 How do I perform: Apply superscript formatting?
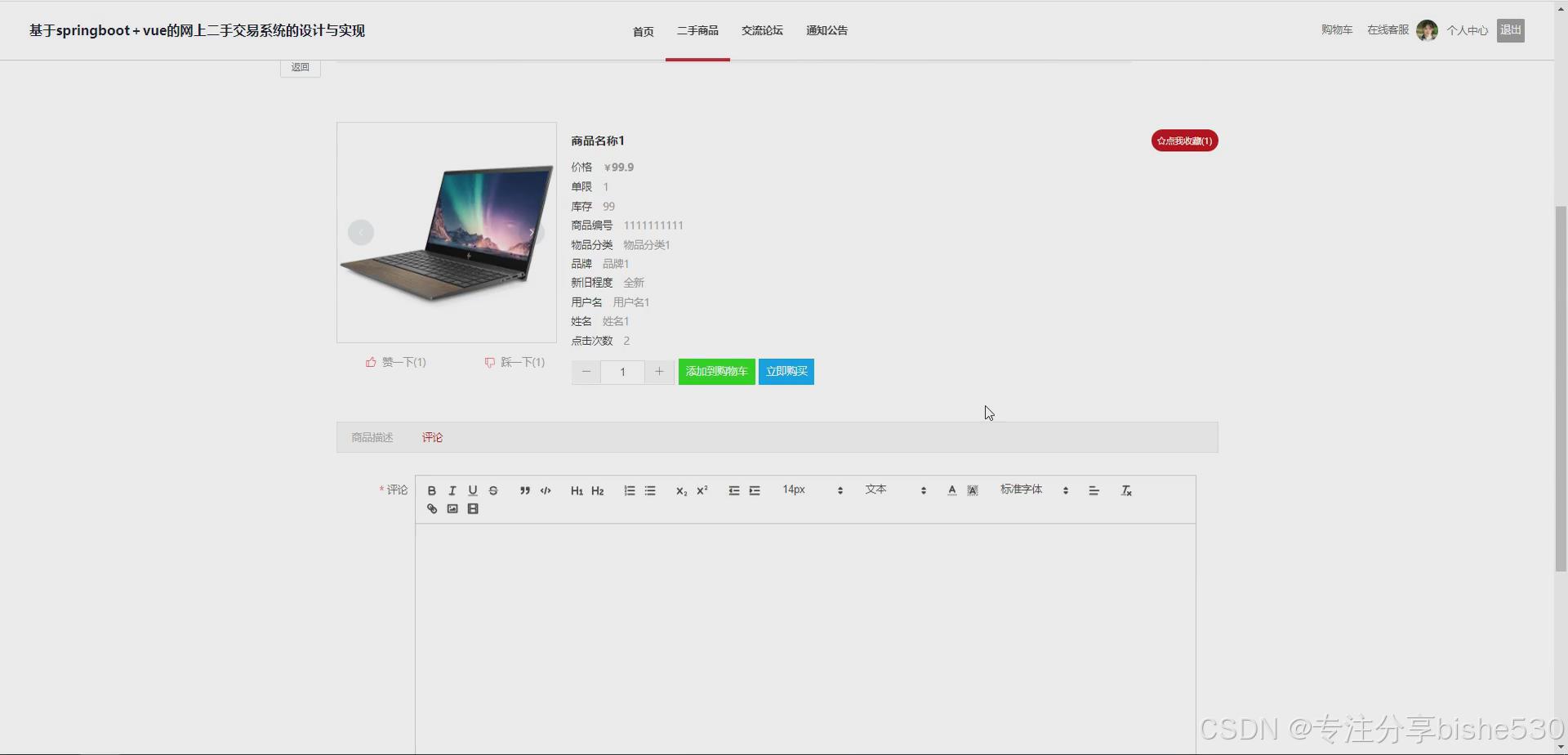[x=702, y=490]
